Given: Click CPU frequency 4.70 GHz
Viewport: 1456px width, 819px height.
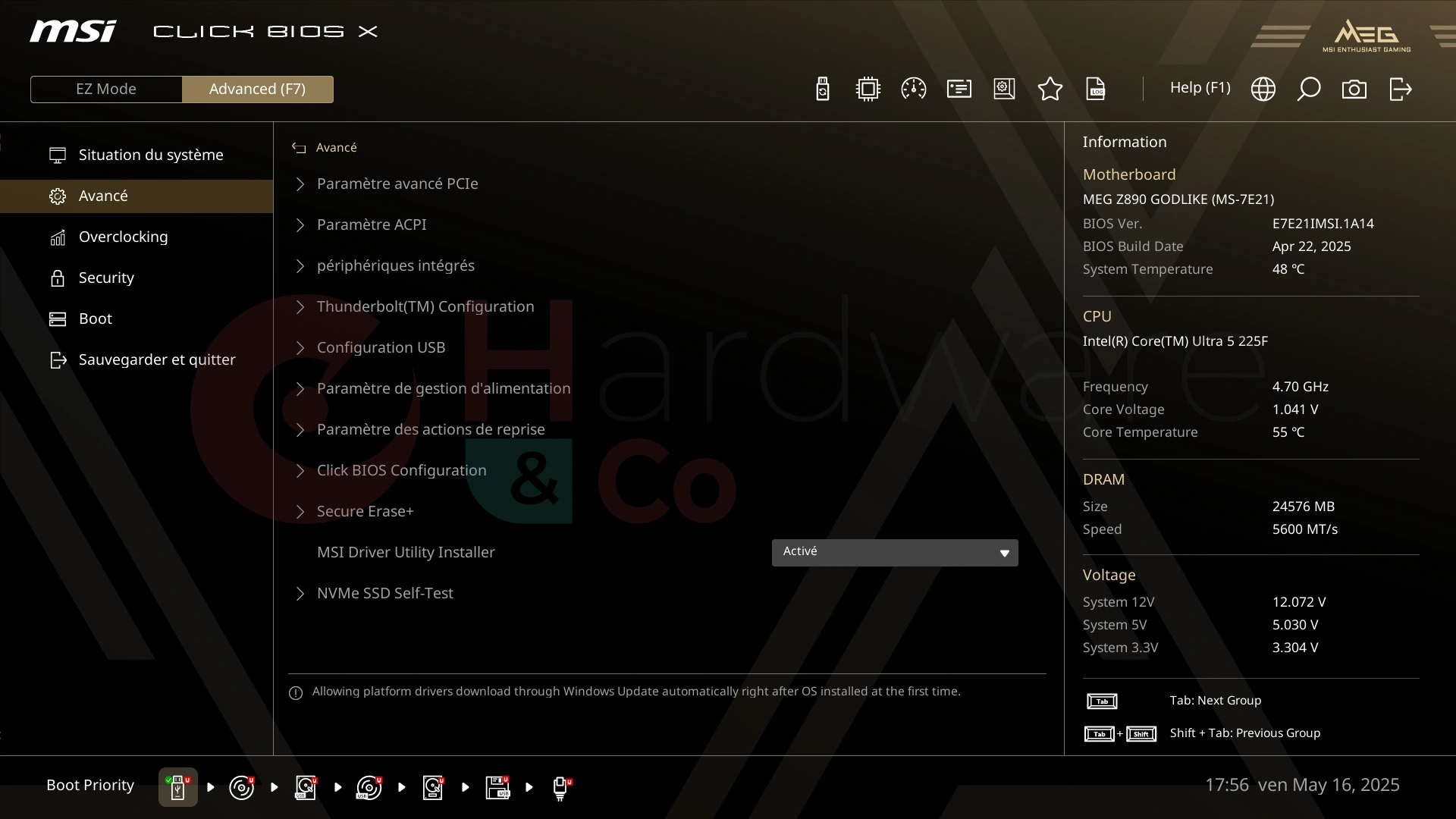Looking at the screenshot, I should click(1300, 387).
